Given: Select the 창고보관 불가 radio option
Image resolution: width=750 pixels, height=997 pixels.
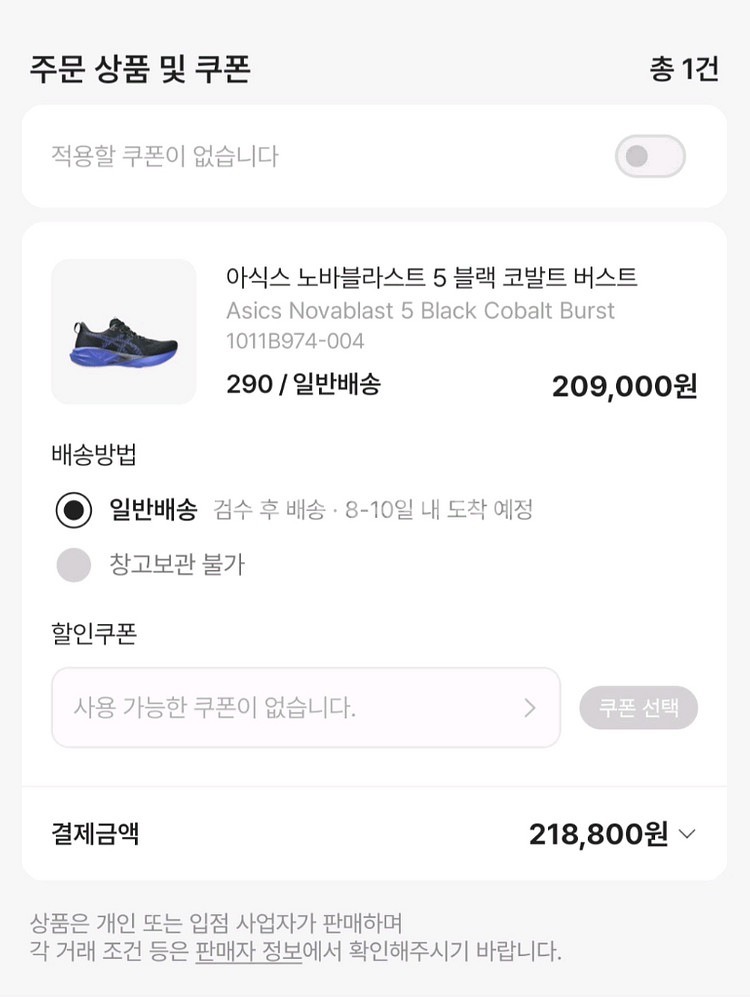Looking at the screenshot, I should 73,565.
